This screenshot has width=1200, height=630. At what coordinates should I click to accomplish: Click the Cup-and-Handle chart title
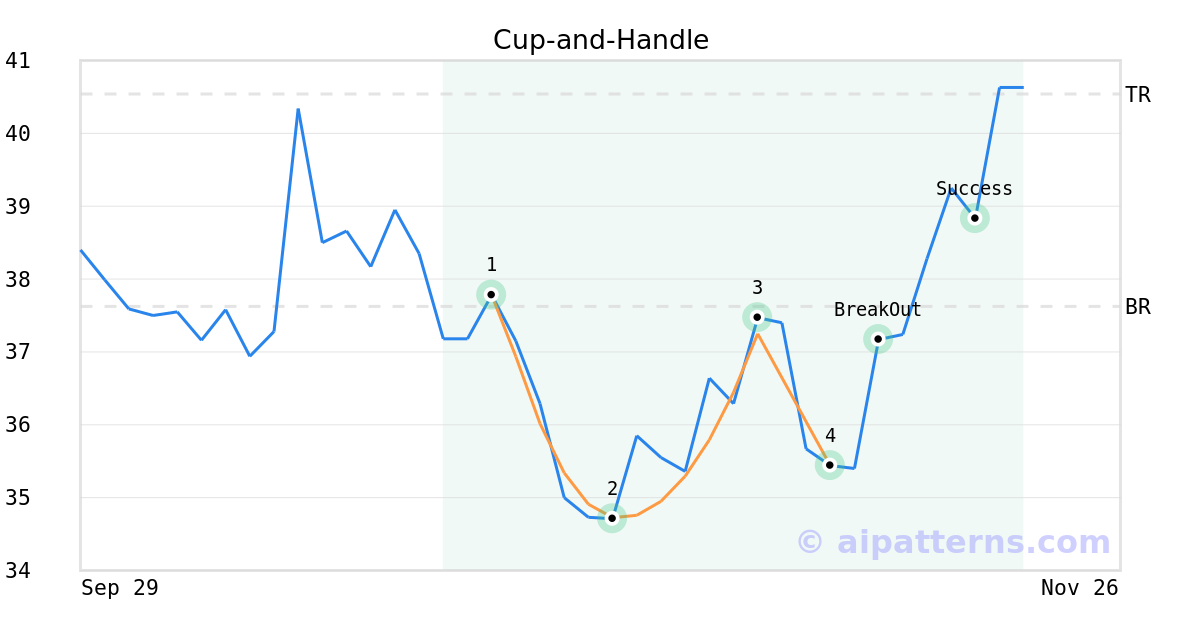point(601,40)
